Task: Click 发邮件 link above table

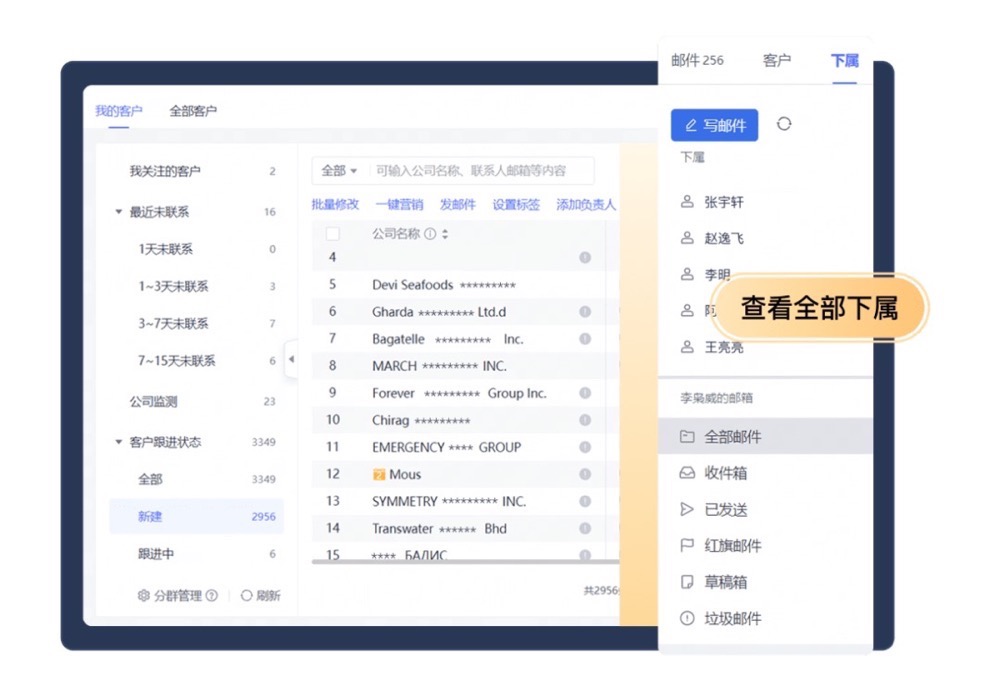Action: [458, 204]
